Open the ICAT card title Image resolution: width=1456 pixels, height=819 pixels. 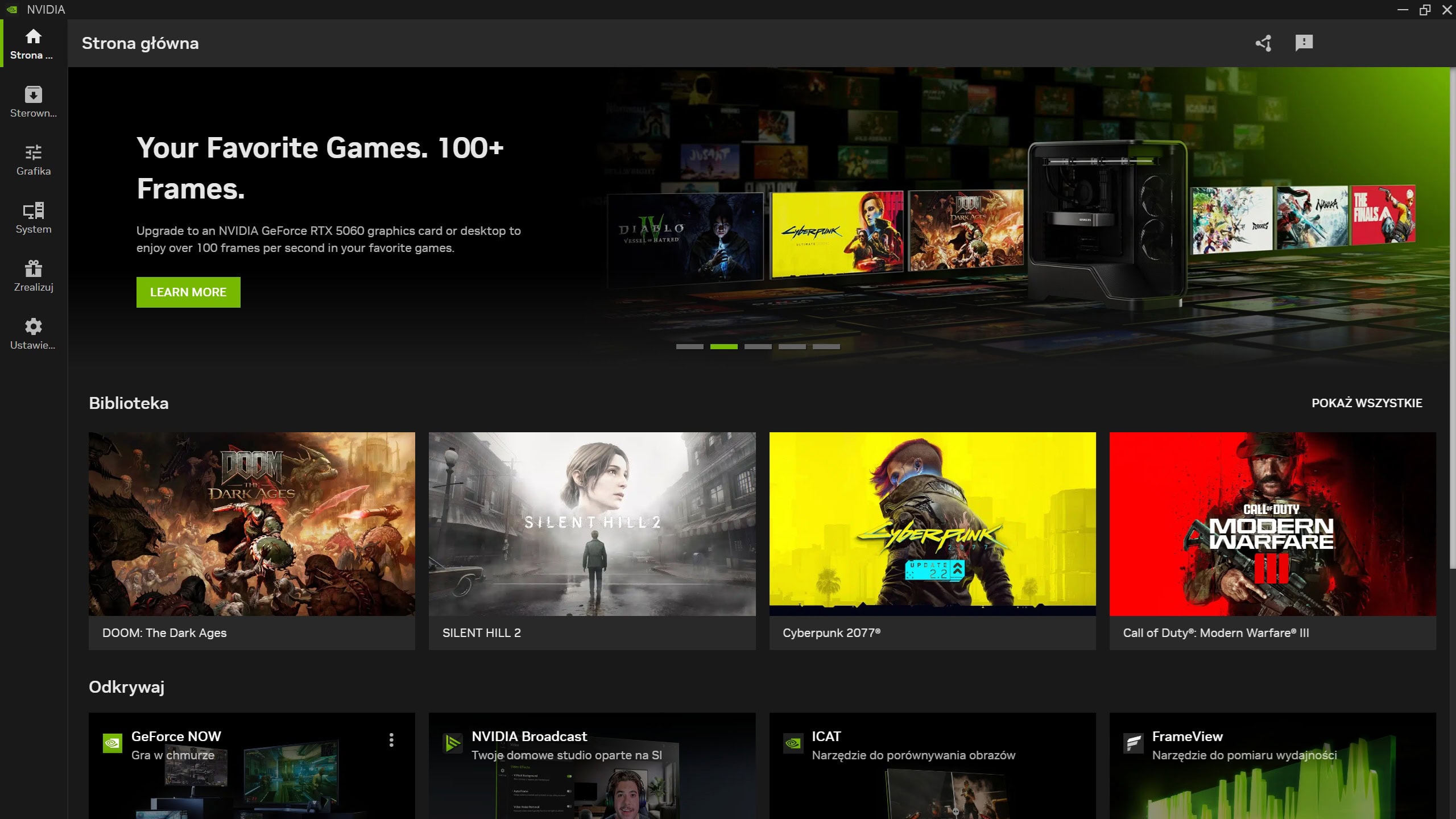tap(826, 737)
